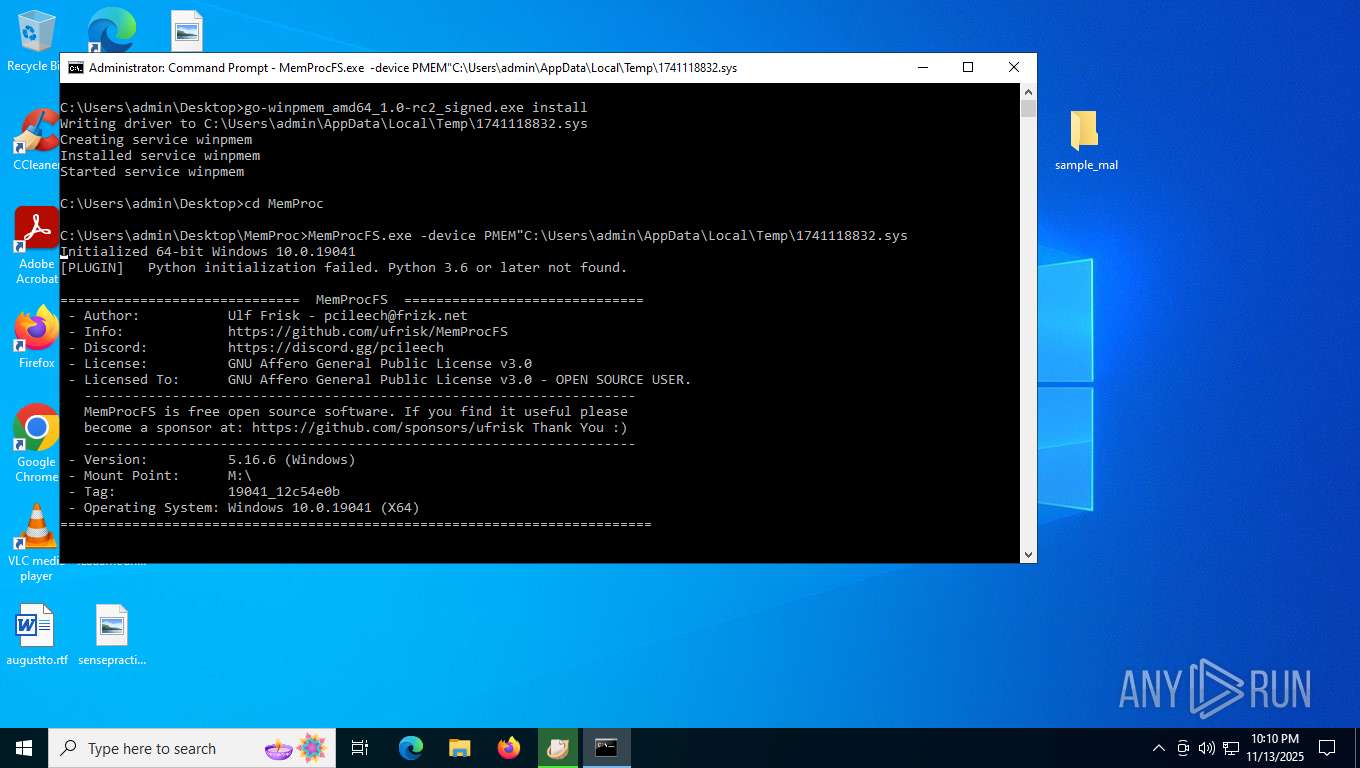Click the taskbar search box
Viewport: 1360px width, 768px height.
190,748
